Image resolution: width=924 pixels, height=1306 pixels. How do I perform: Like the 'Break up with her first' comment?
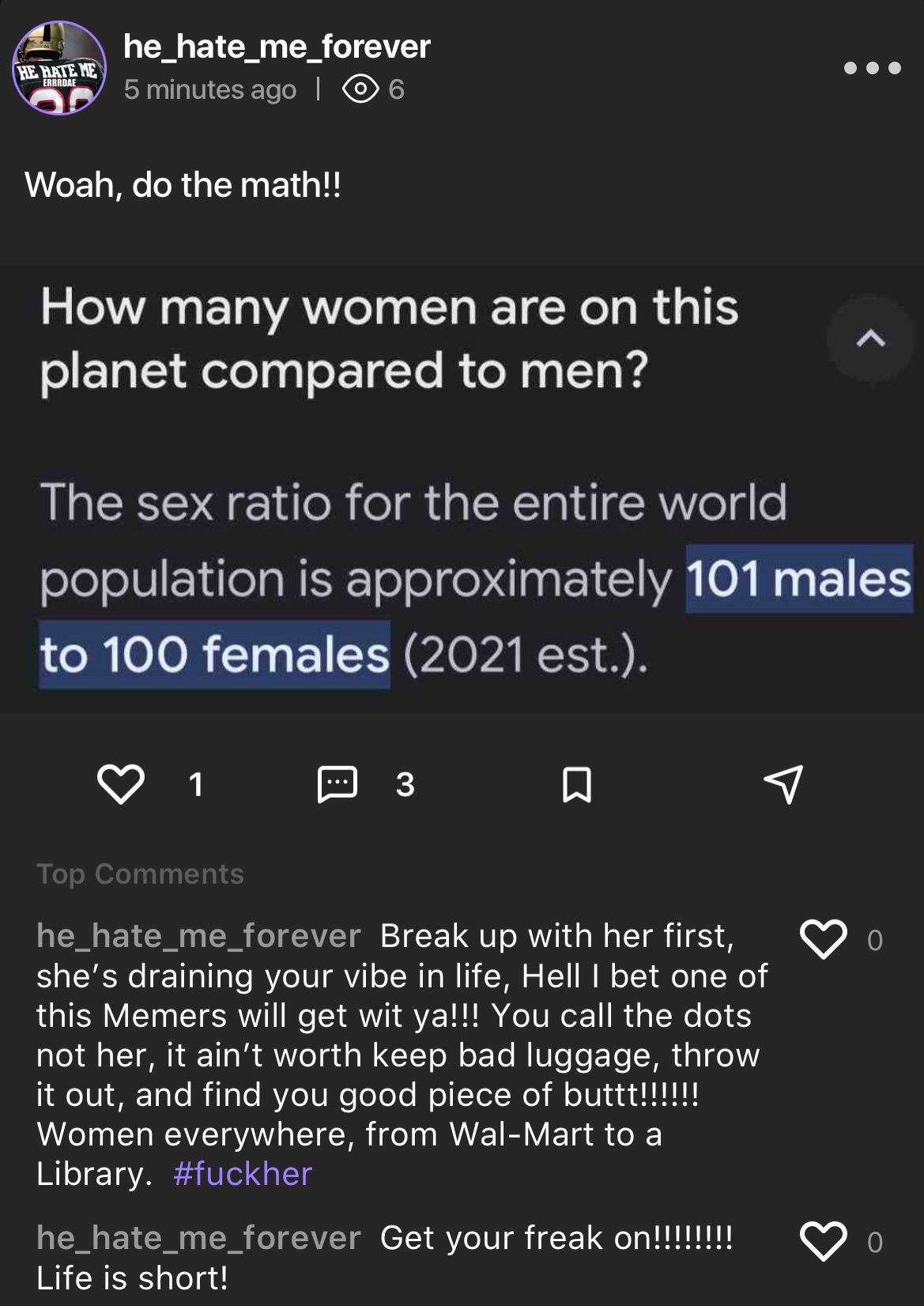tap(824, 938)
